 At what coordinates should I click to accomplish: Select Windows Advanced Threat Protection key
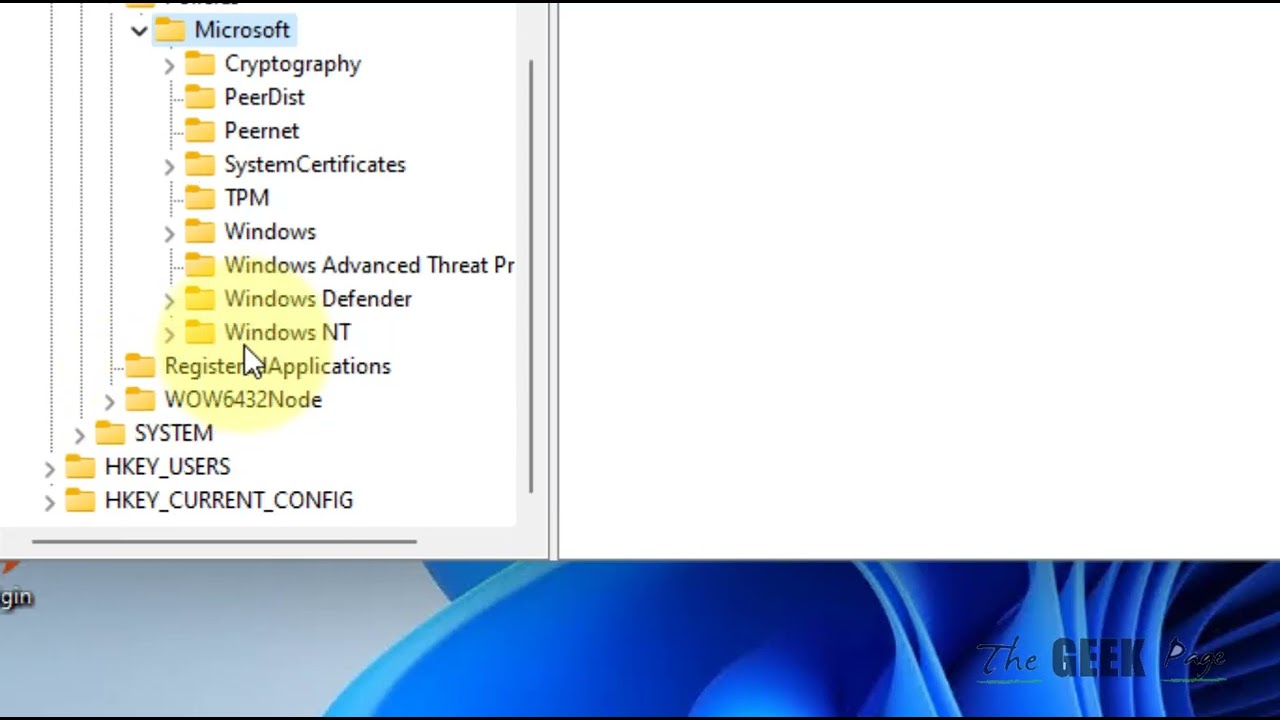(369, 265)
